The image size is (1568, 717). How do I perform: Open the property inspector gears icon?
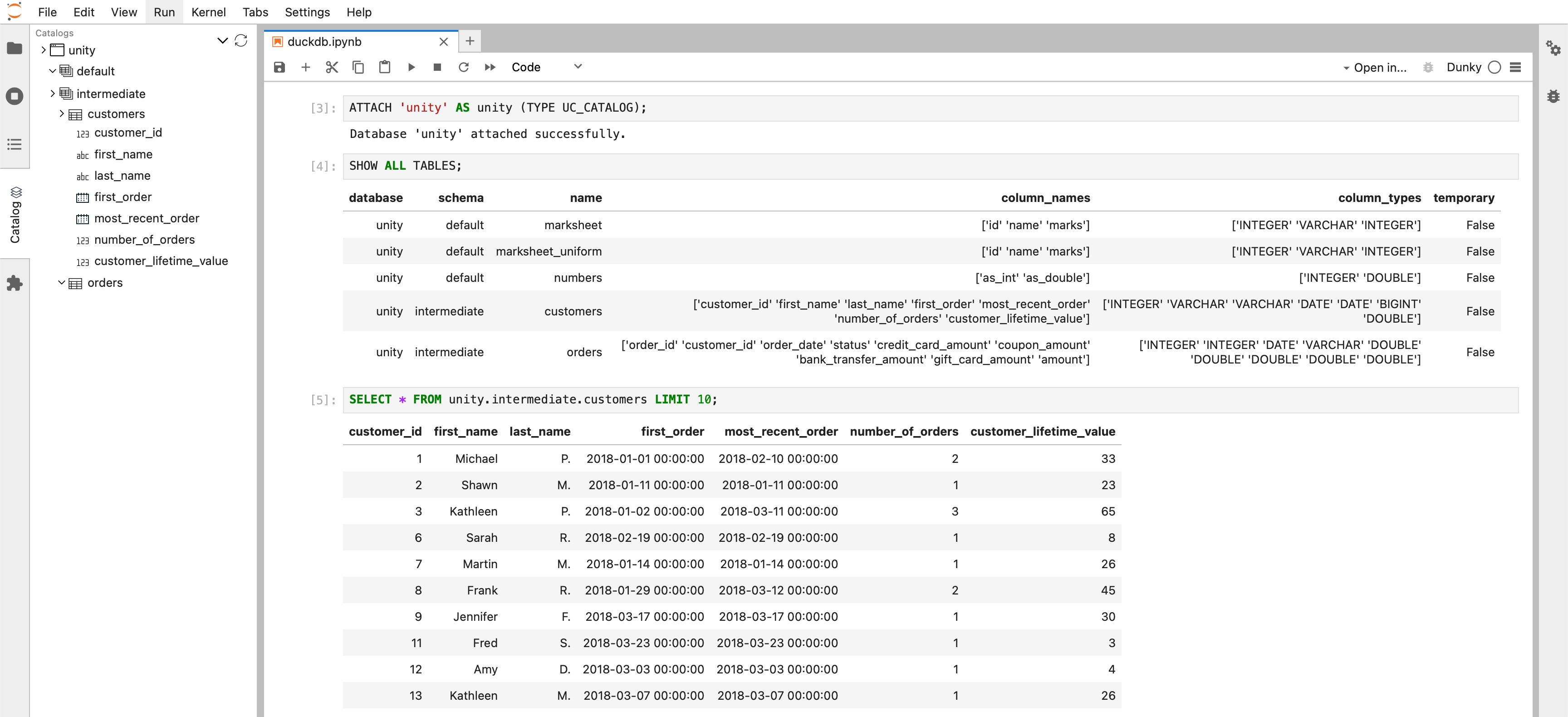click(1553, 48)
